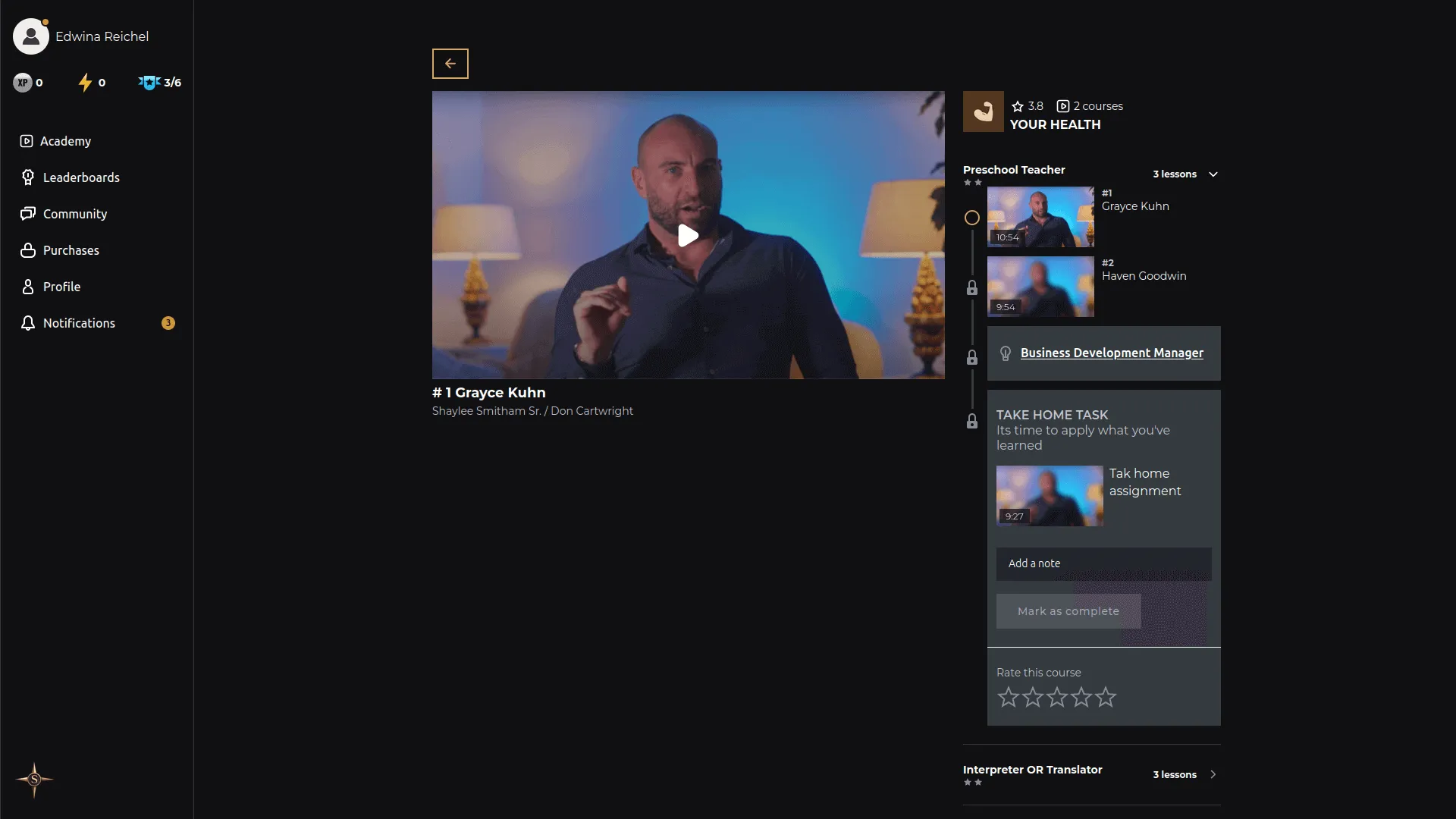Click the back arrow button
The image size is (1456, 819).
click(x=450, y=64)
